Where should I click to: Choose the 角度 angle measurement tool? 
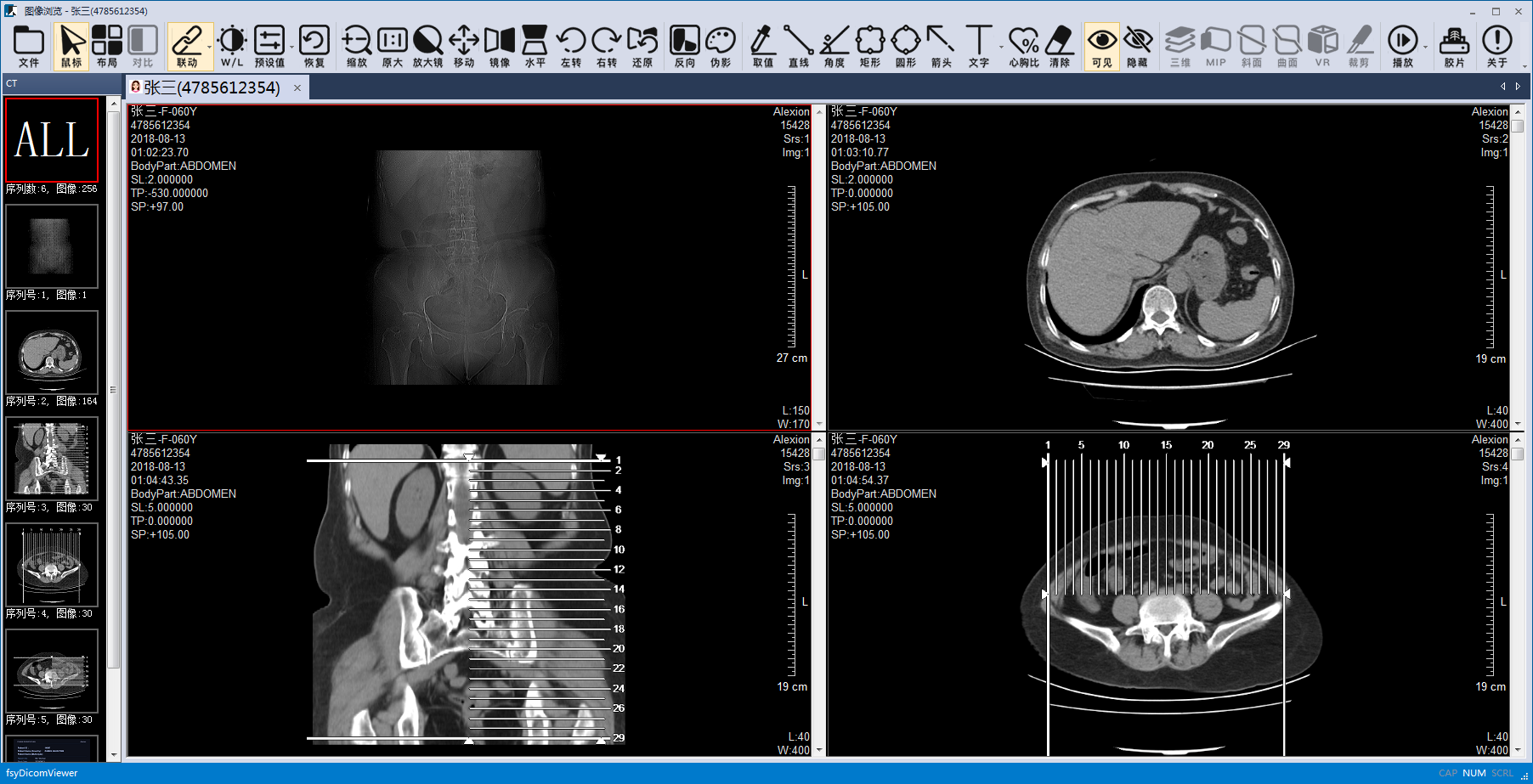pos(834,47)
